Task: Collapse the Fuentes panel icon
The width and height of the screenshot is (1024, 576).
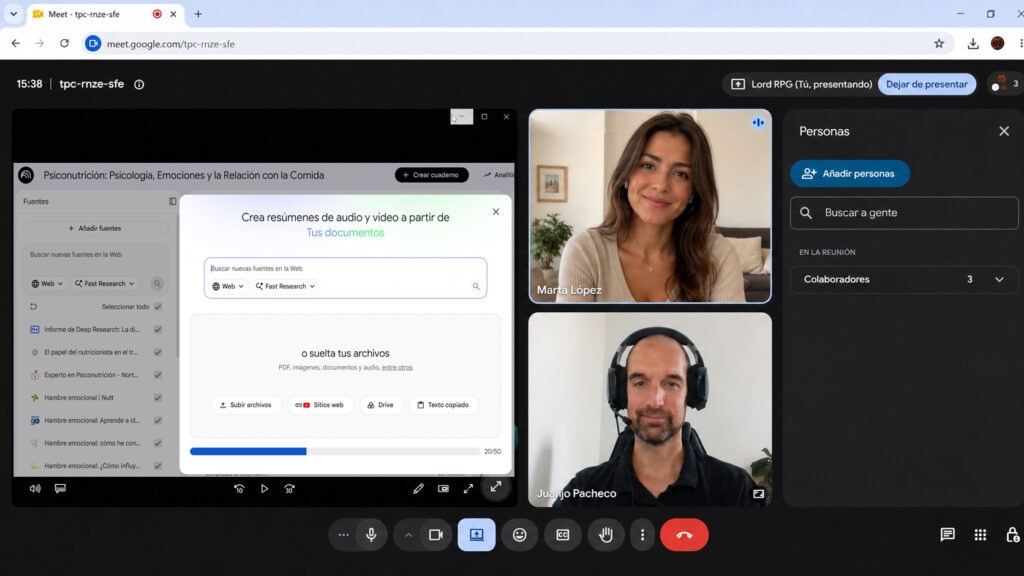Action: pyautogui.click(x=172, y=202)
